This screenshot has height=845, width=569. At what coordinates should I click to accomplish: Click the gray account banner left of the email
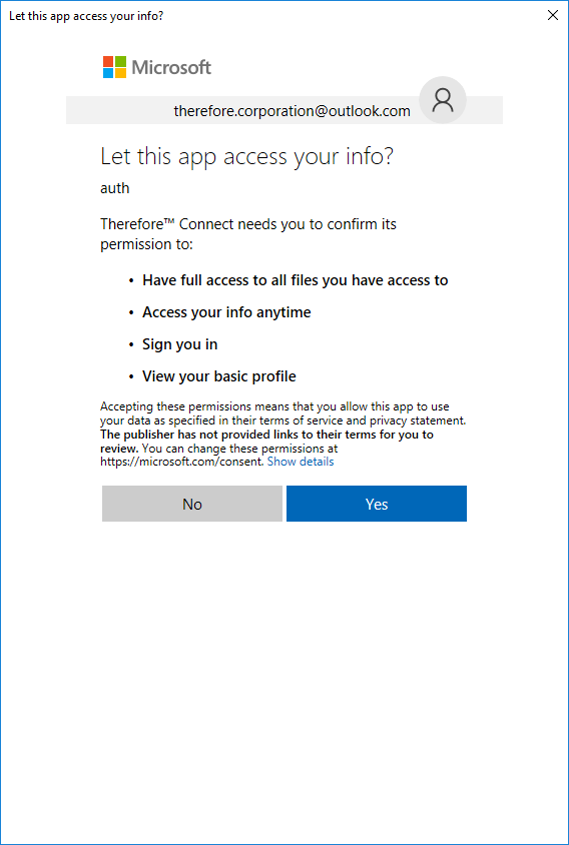pos(119,110)
